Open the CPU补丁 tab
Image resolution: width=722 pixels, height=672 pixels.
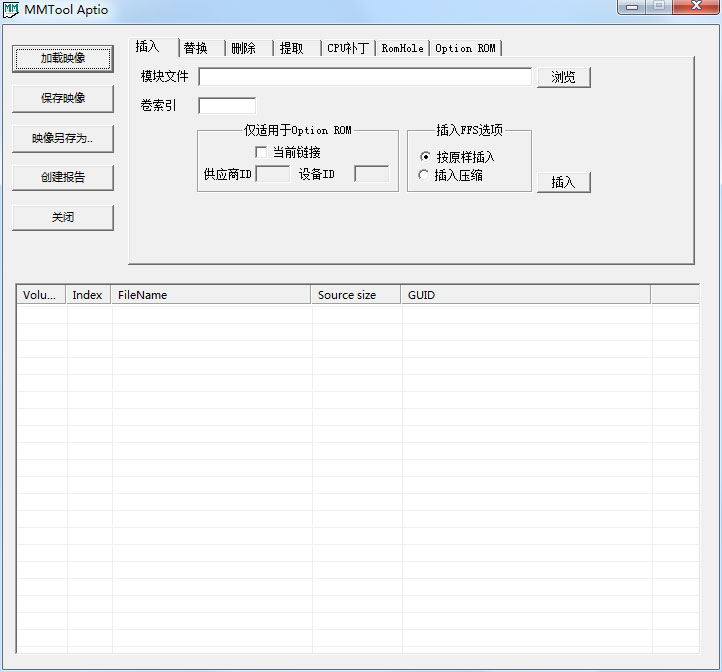[349, 48]
